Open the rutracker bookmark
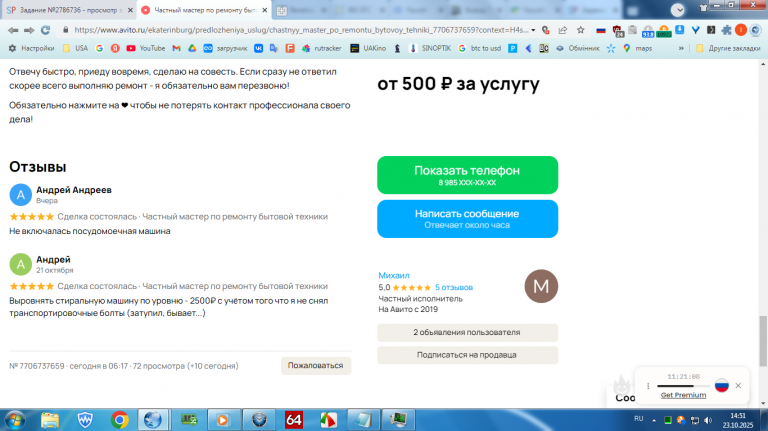This screenshot has height=431, width=768. (321, 48)
